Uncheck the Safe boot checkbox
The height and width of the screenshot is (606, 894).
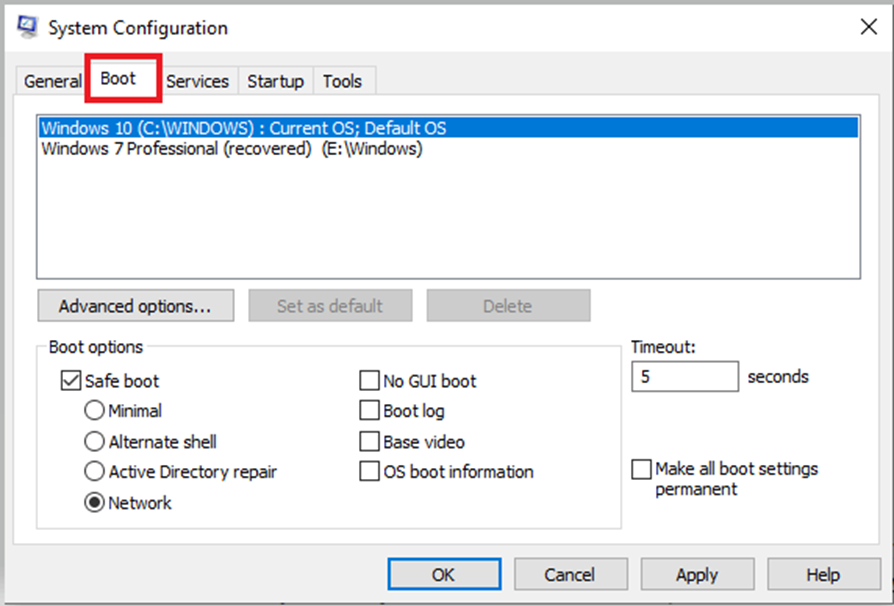click(x=72, y=381)
